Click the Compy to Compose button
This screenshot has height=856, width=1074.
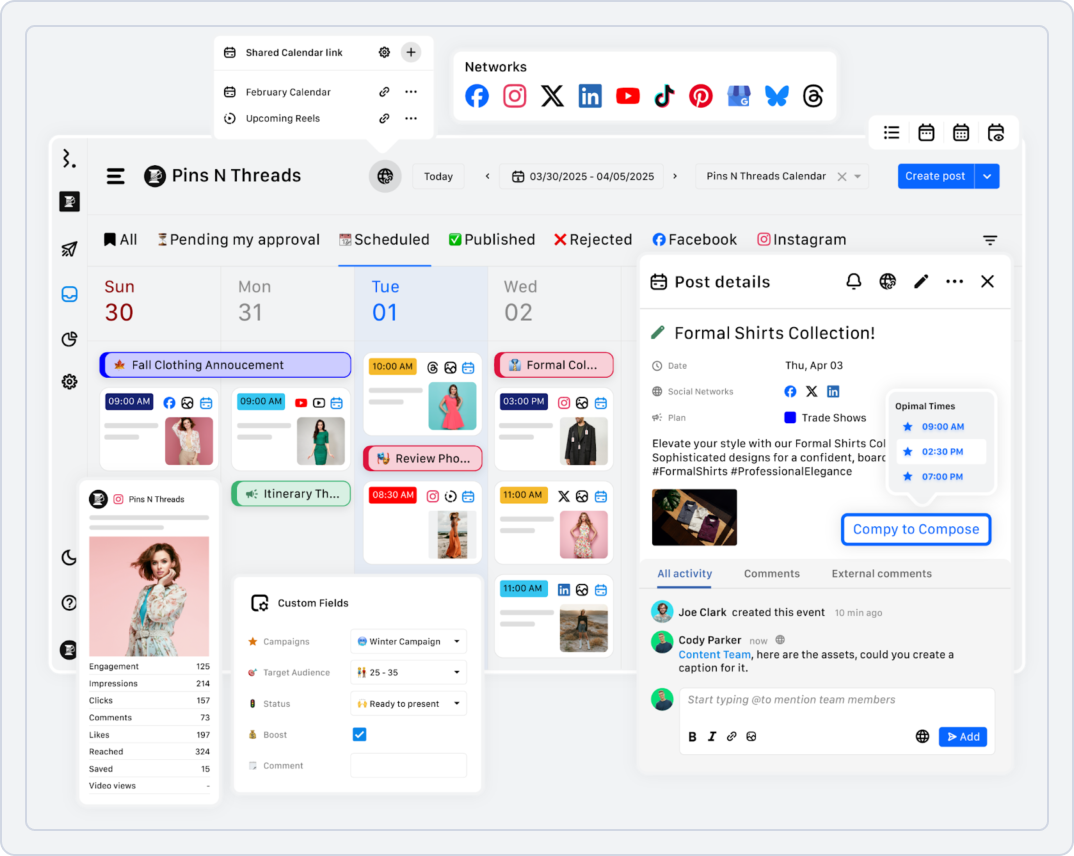pos(915,528)
